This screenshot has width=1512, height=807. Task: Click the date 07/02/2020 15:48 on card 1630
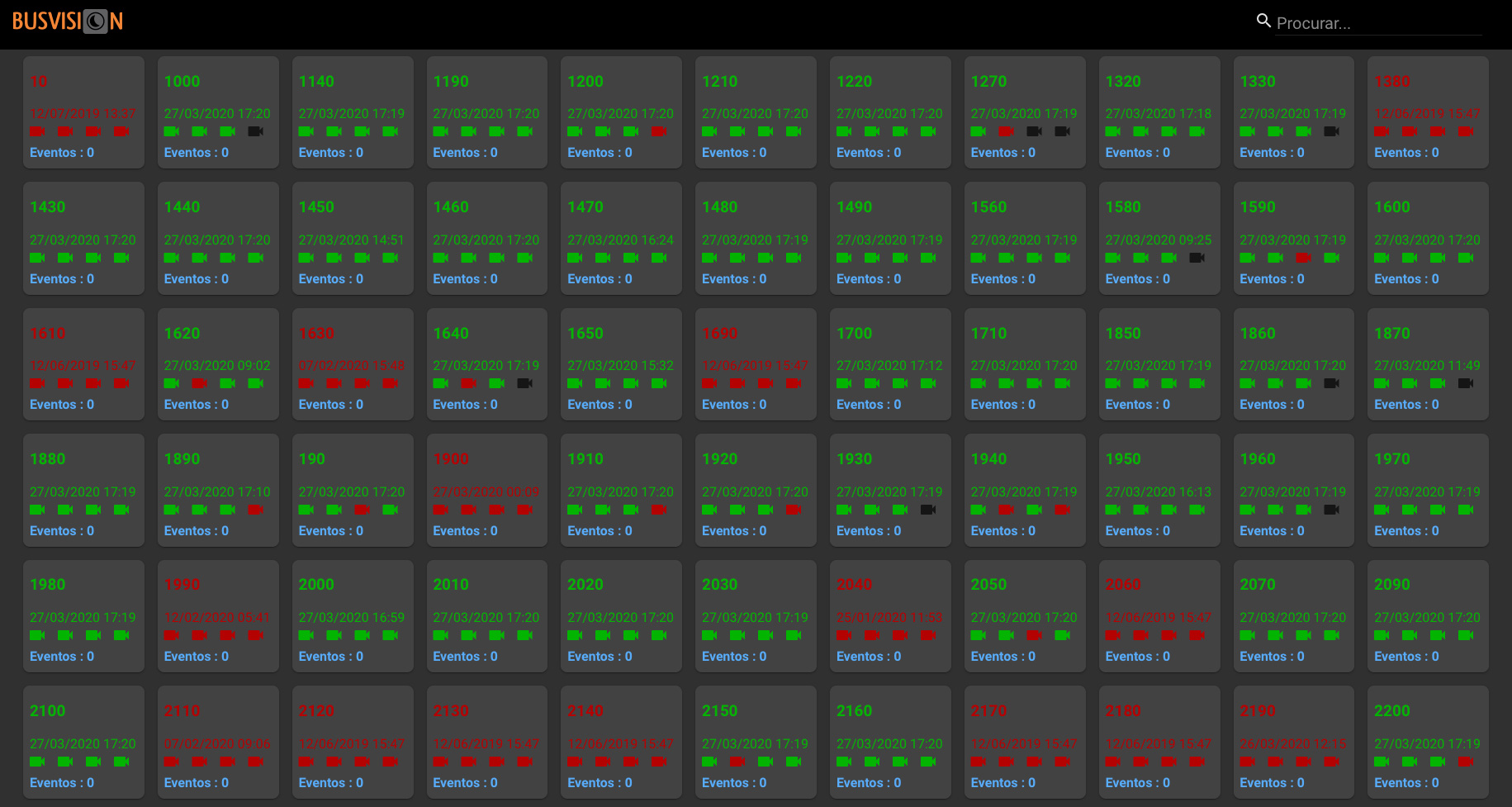point(352,365)
